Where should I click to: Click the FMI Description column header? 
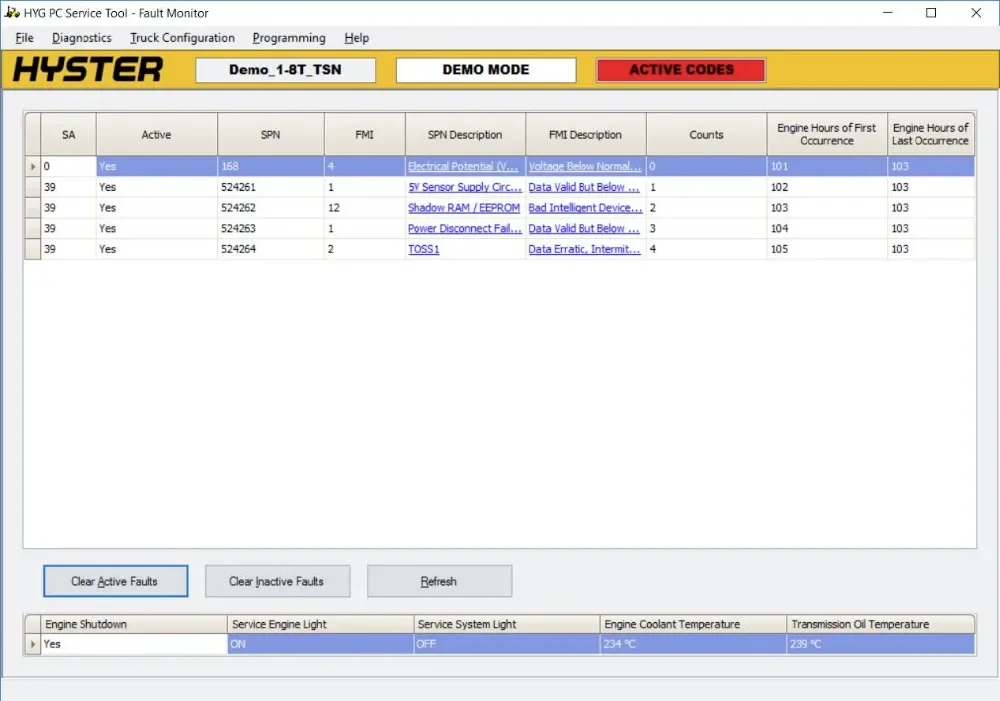(585, 135)
